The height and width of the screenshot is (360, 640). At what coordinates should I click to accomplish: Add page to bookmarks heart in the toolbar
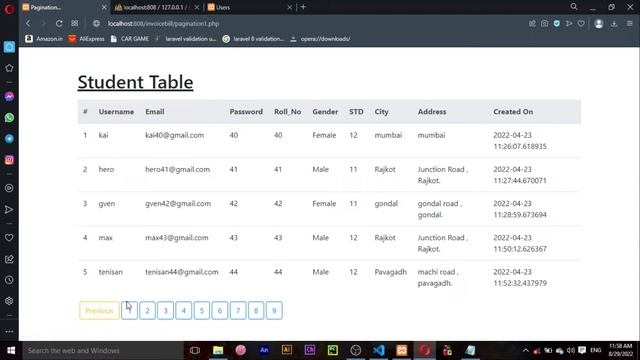581,24
